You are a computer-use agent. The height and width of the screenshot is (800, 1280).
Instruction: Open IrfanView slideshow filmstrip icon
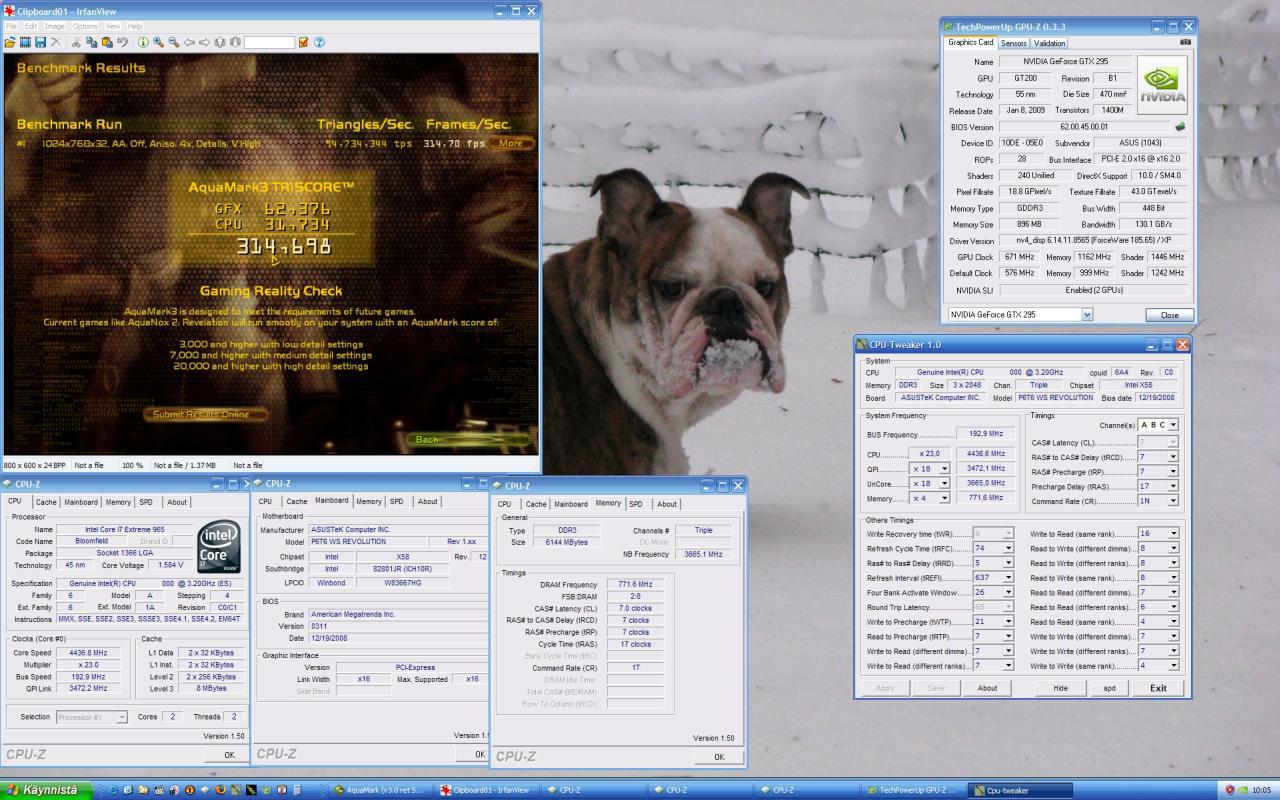pyautogui.click(x=25, y=42)
